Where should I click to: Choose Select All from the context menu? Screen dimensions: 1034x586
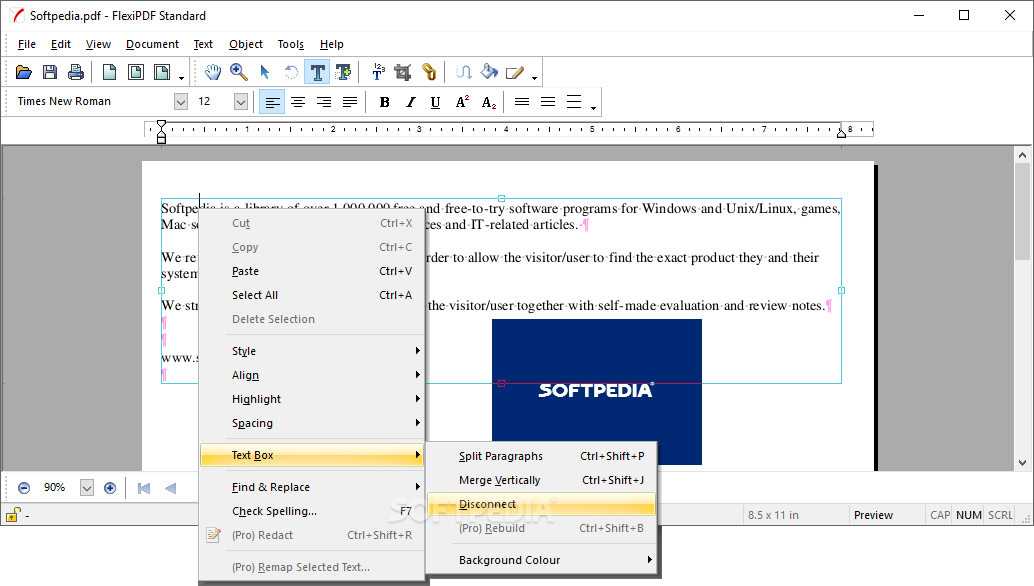(x=311, y=295)
